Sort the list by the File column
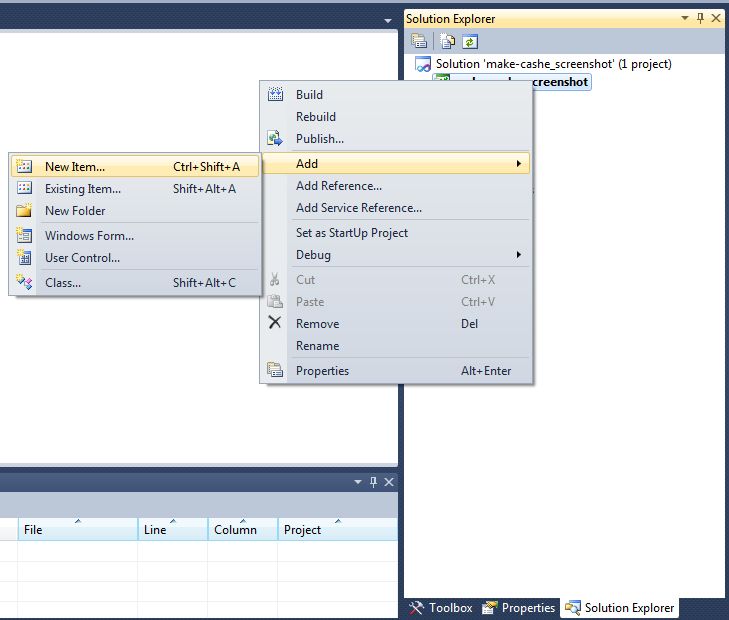This screenshot has height=620, width=729. [x=77, y=530]
